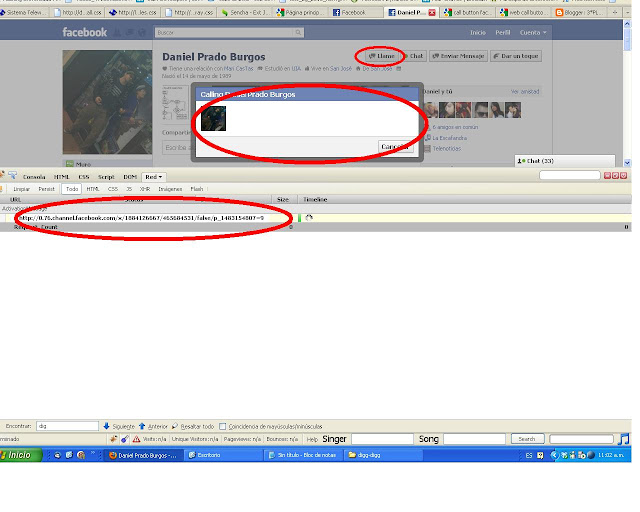Click the Size column header
This screenshot has height=512, width=640.
283,199
